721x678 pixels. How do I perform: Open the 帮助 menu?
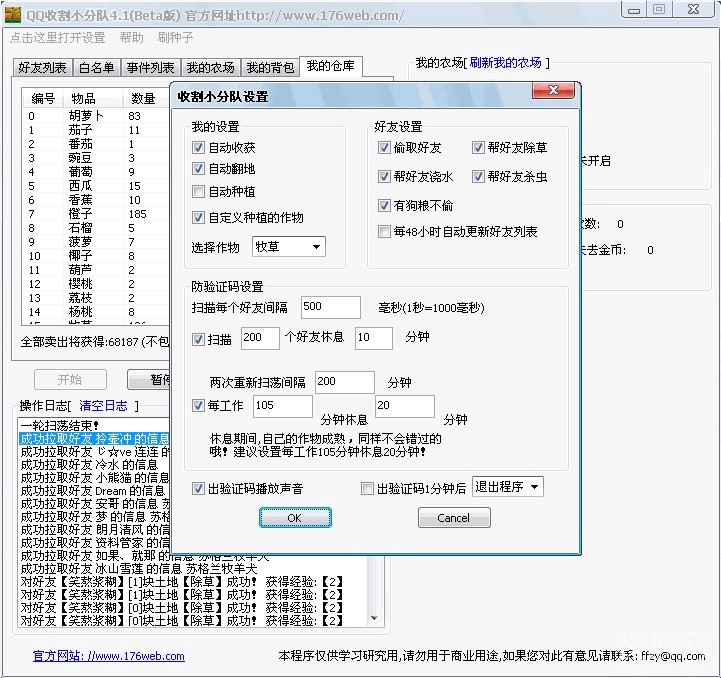[131, 38]
